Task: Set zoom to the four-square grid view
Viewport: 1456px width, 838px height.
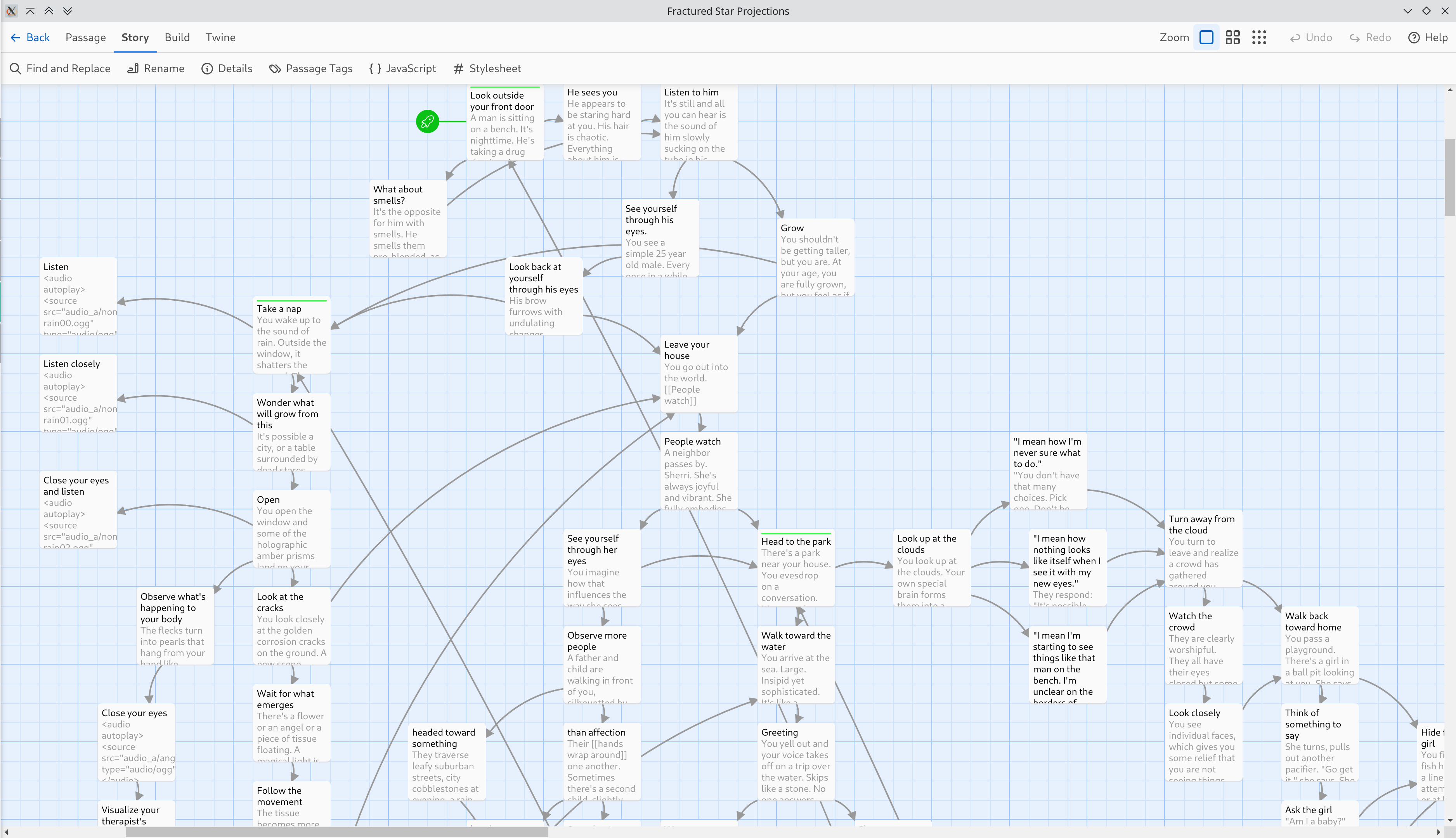Action: click(1232, 37)
